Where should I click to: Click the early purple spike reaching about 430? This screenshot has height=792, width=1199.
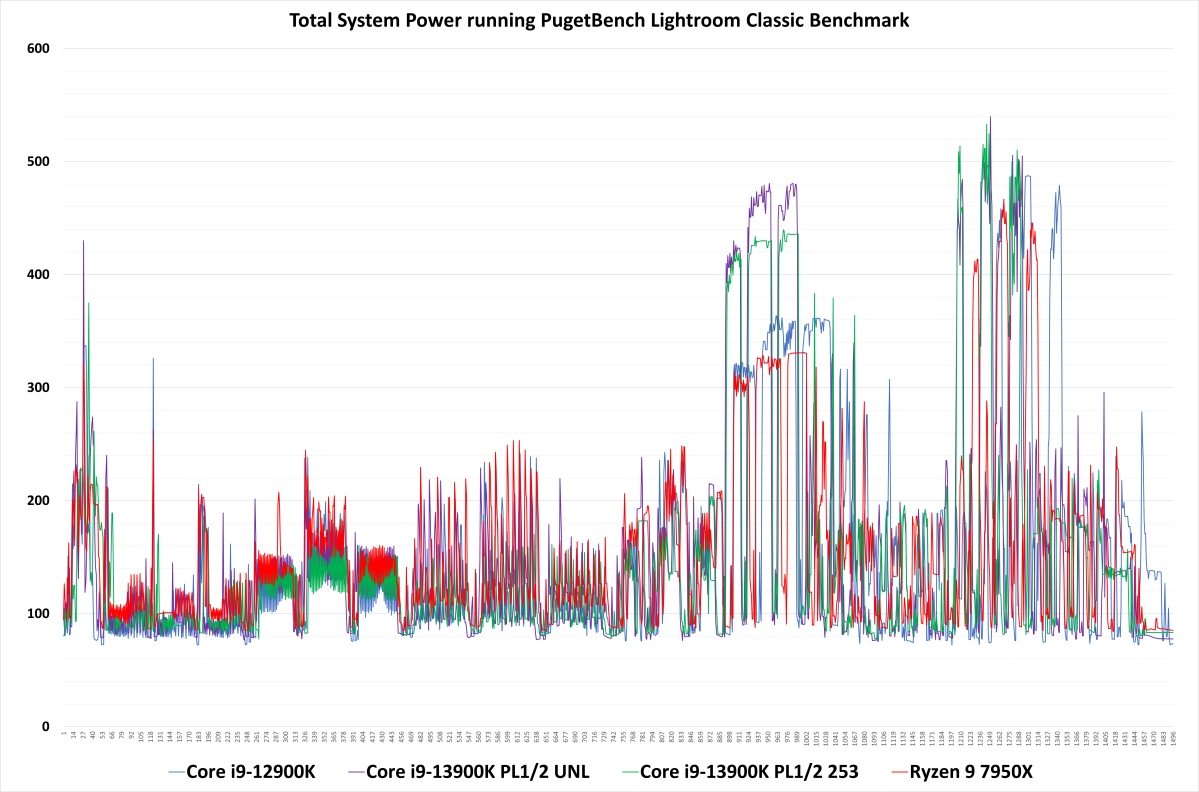click(83, 241)
